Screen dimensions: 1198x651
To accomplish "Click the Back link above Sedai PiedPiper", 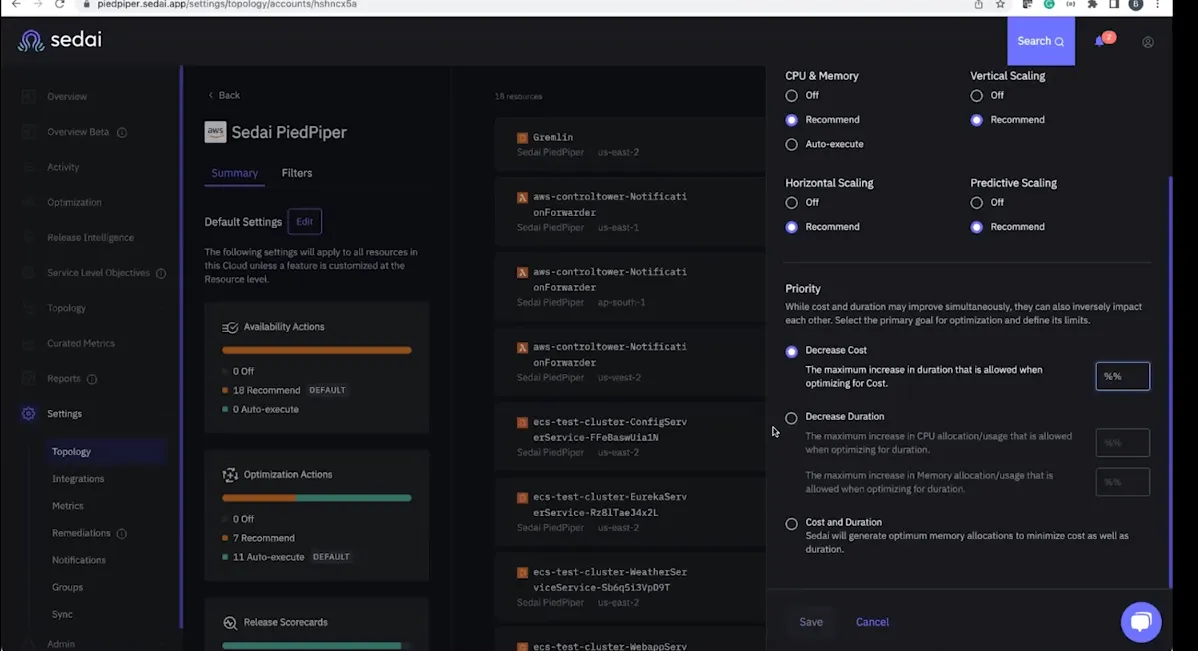I will click(x=224, y=96).
